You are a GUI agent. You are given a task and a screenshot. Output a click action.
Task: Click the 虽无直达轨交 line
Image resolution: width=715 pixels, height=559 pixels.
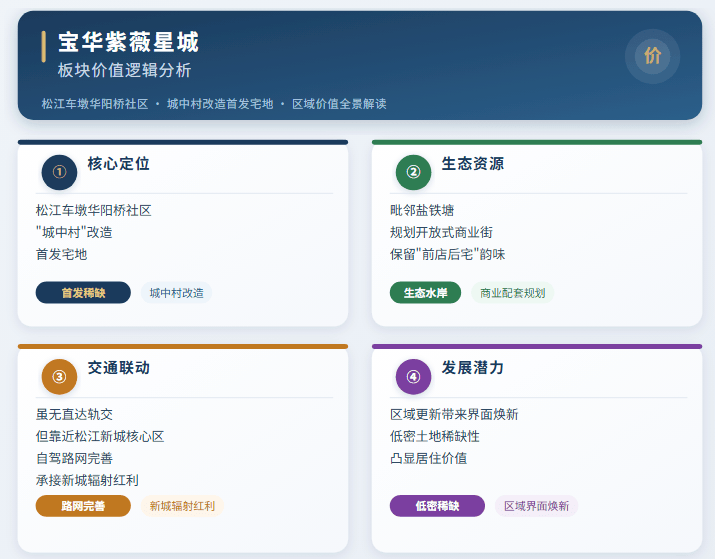(x=74, y=414)
